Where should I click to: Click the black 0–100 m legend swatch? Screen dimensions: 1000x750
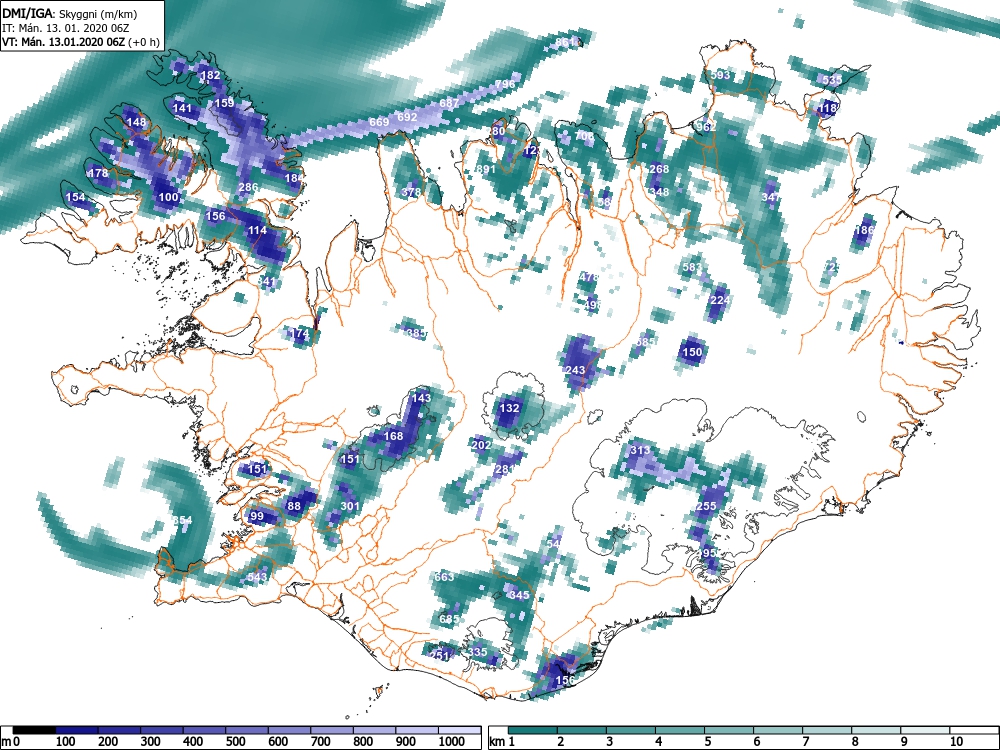pos(34,730)
